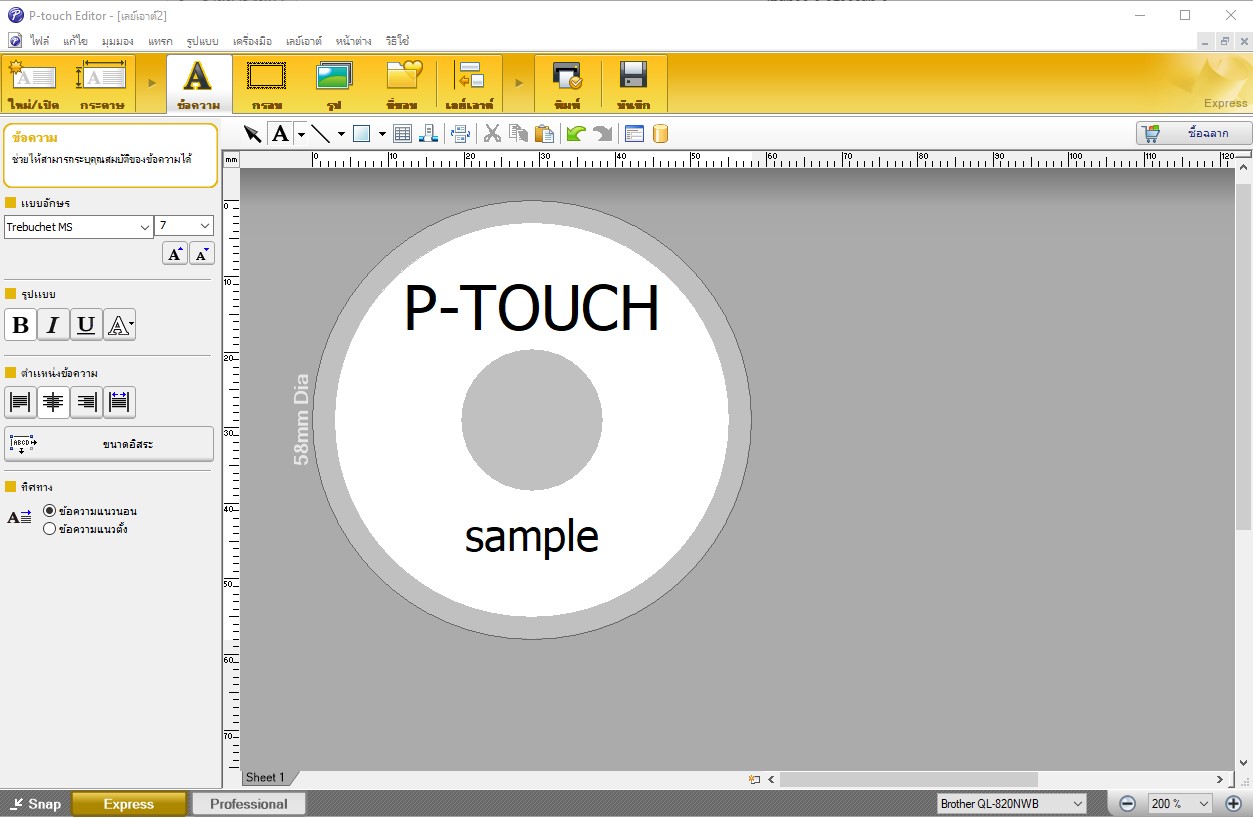
Task: Open the ไฟล์ menu
Action: tap(40, 41)
